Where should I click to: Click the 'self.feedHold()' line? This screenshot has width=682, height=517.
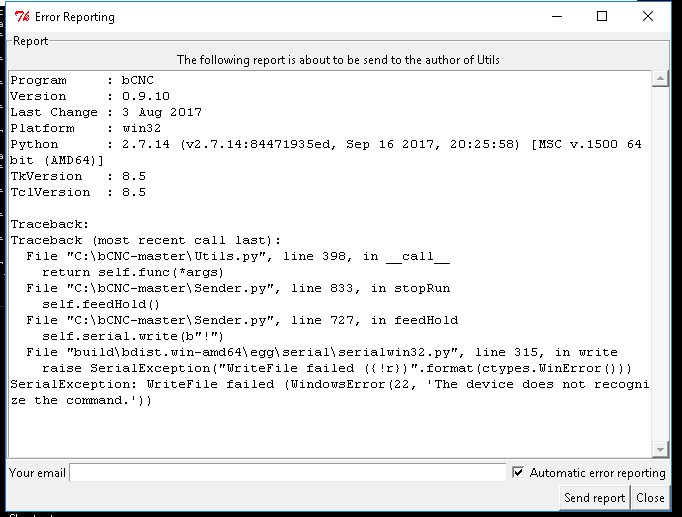(101, 304)
